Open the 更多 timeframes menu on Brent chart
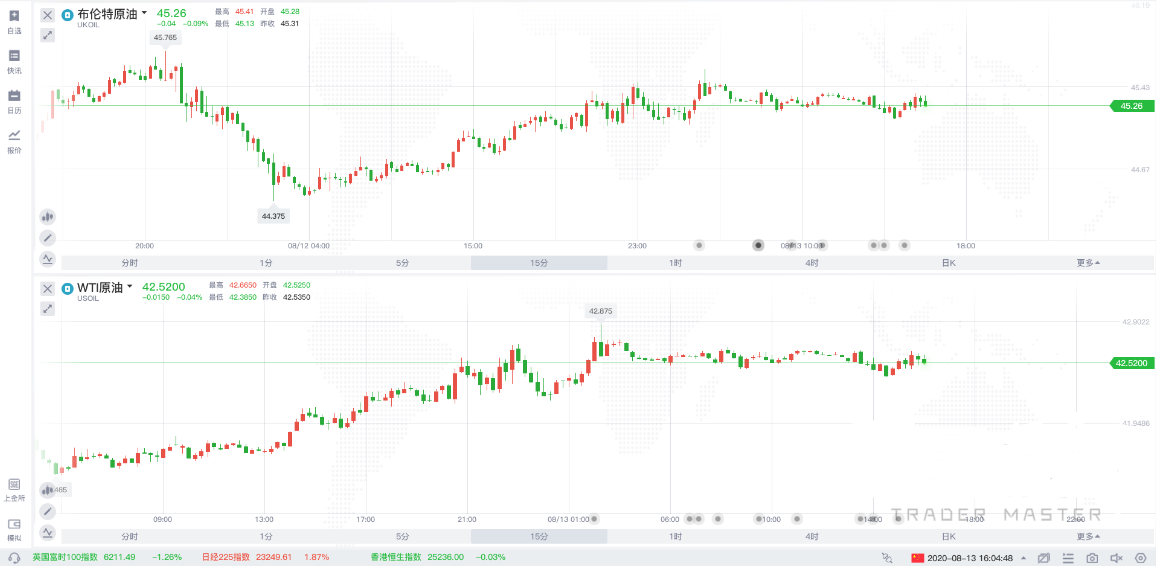Image resolution: width=1159 pixels, height=566 pixels. [x=1088, y=263]
